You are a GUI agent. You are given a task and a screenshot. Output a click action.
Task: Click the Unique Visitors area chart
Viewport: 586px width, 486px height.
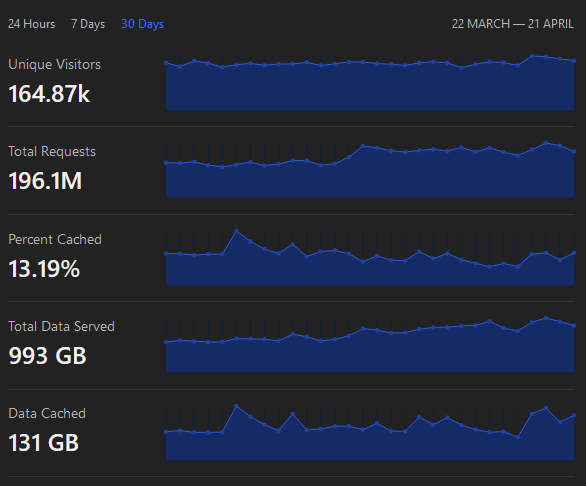[370, 82]
